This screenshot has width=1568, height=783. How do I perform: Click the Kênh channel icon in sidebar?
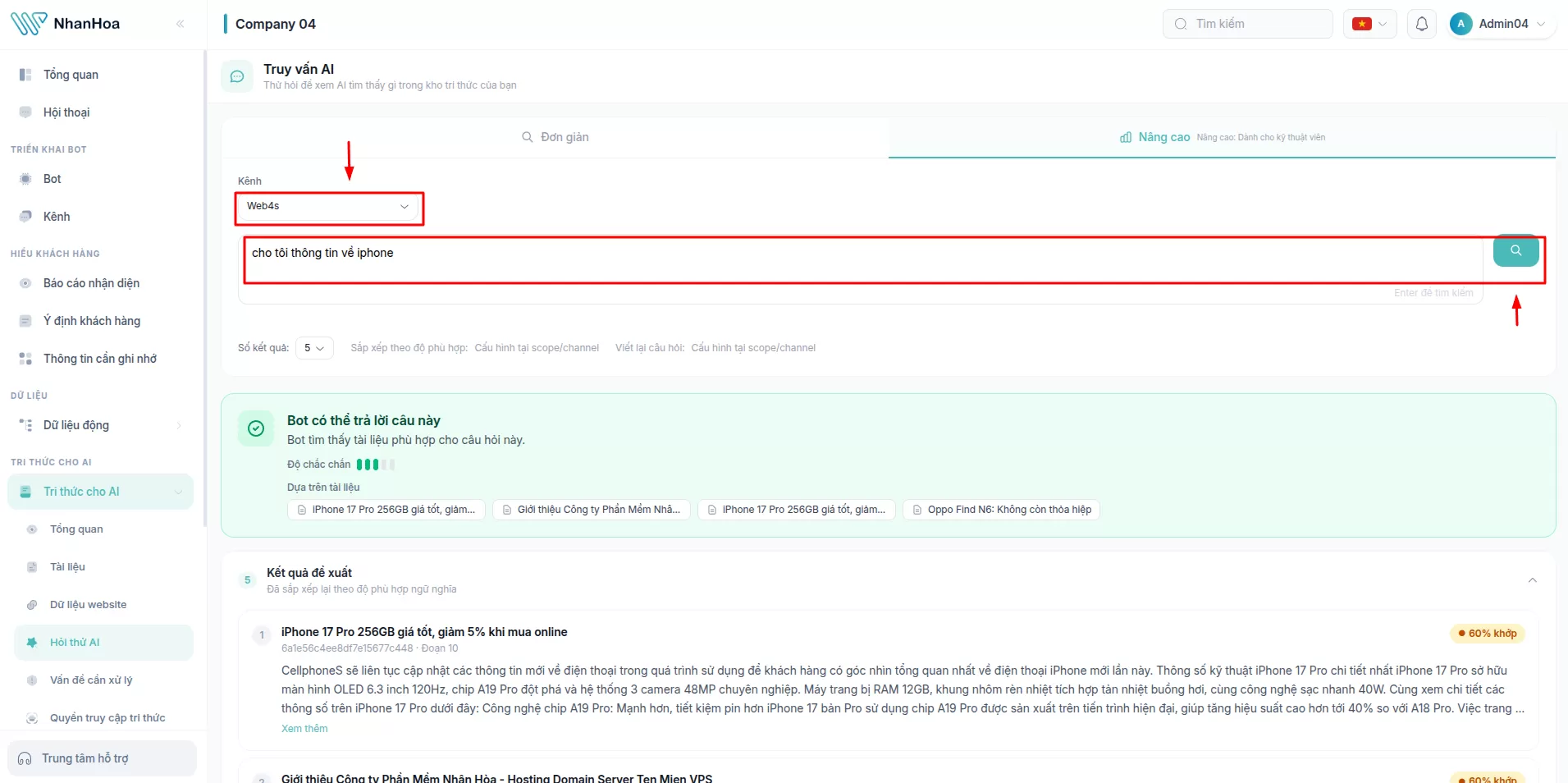[25, 217]
